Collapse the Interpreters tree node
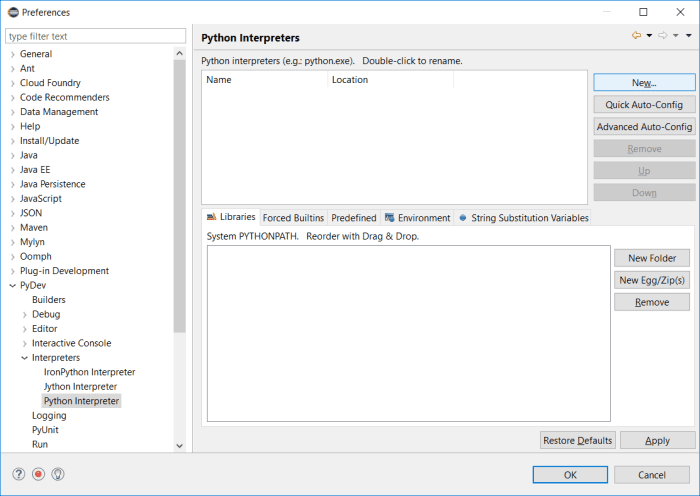The image size is (700, 496). [x=25, y=358]
